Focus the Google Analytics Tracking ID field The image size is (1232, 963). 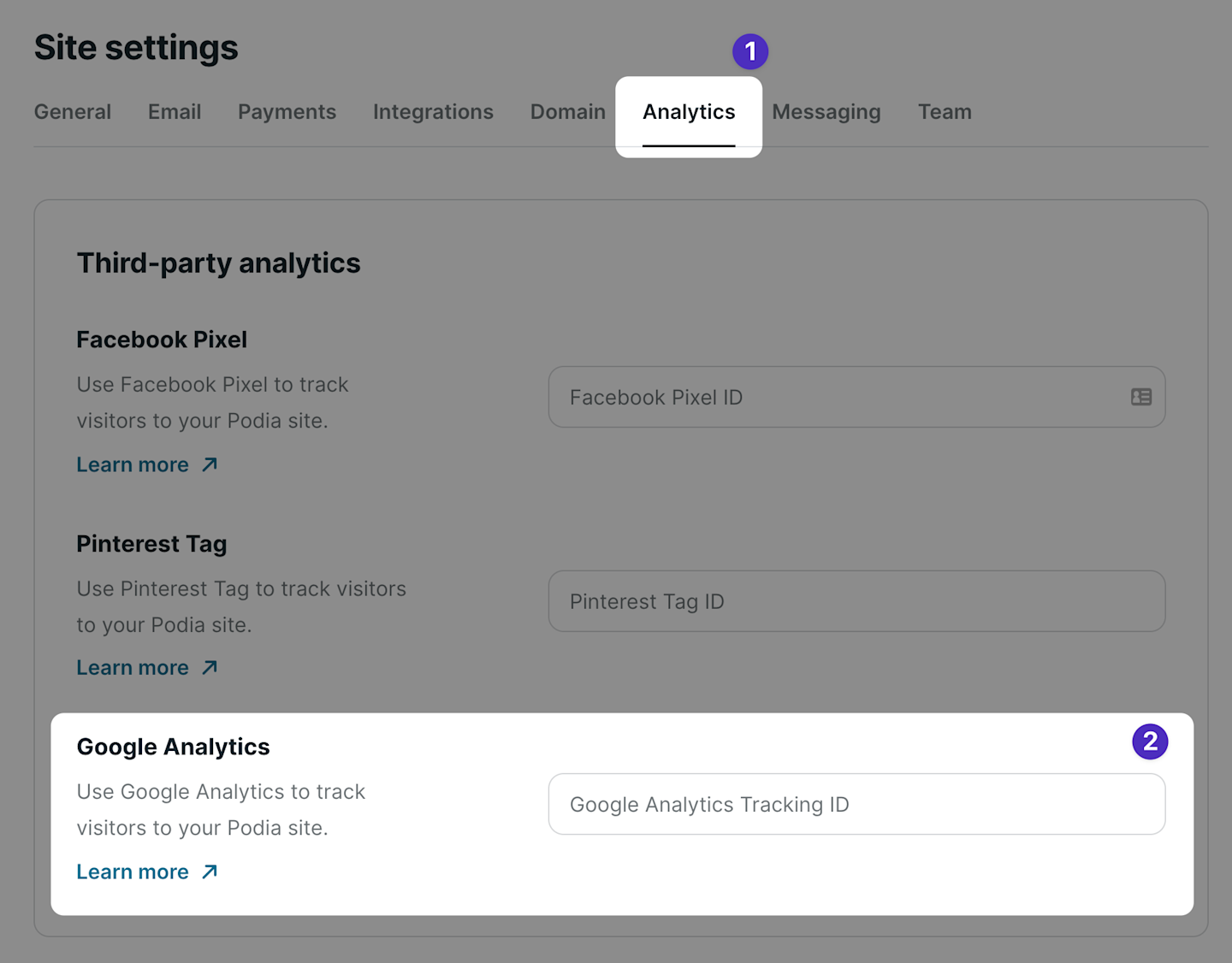856,805
